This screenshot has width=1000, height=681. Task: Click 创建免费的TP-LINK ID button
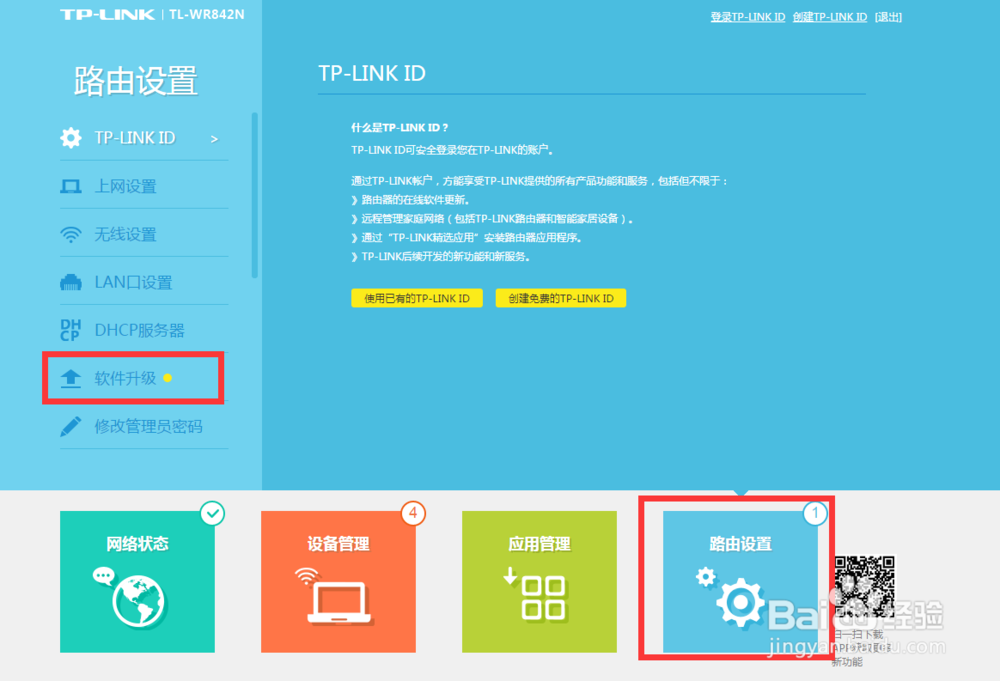pyautogui.click(x=561, y=298)
